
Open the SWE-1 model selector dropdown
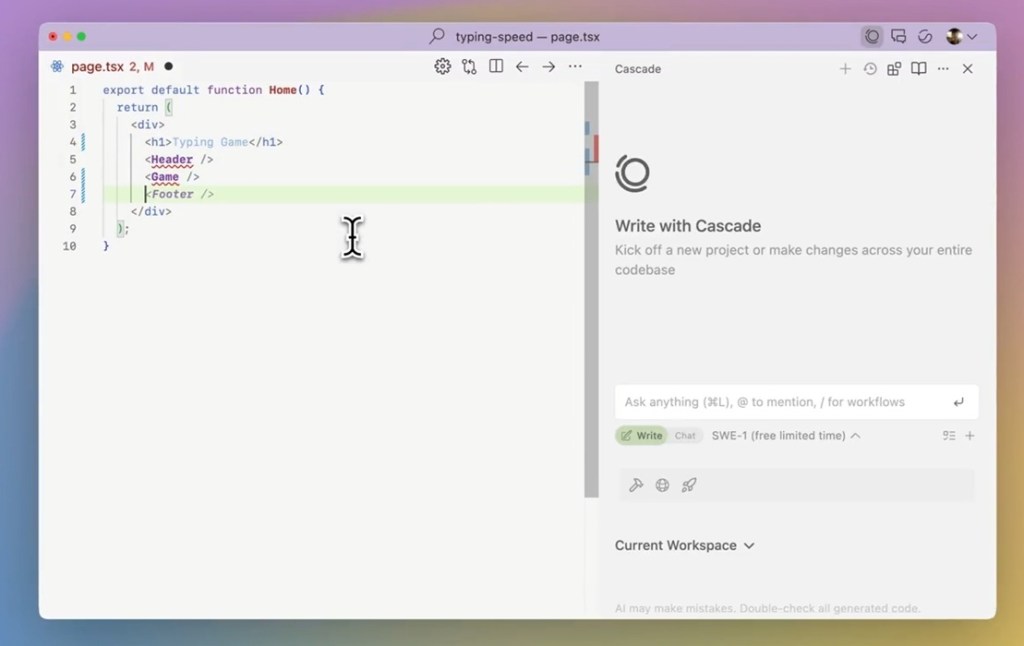click(x=785, y=436)
